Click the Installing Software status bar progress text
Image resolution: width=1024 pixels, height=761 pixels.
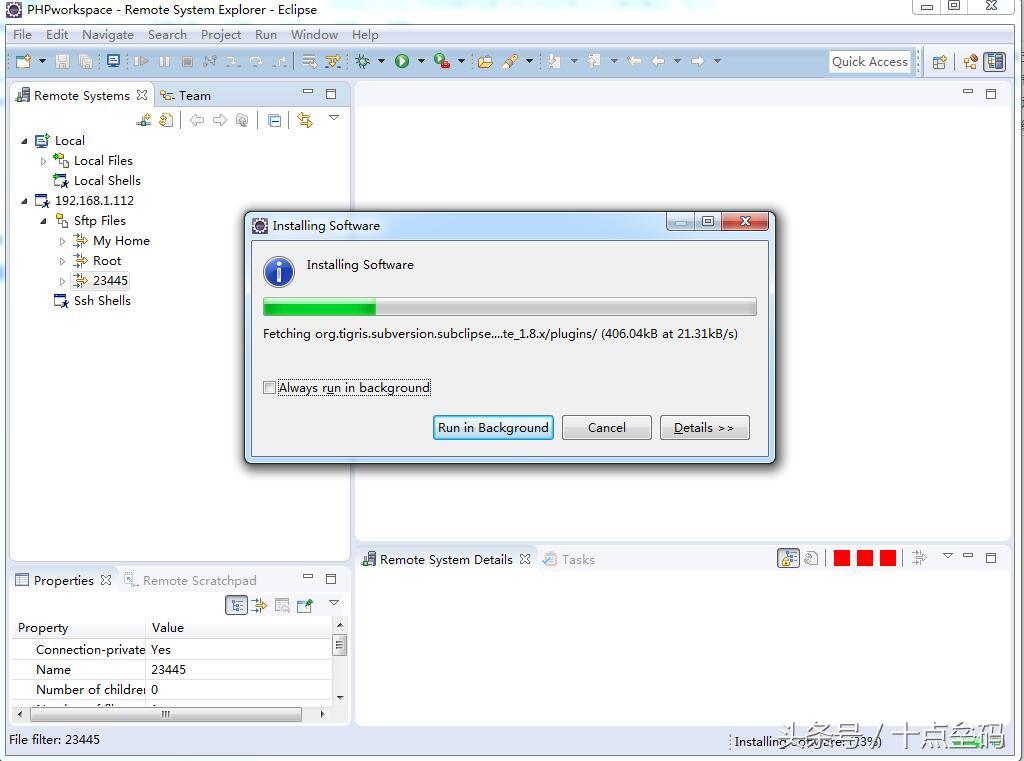pos(808,741)
